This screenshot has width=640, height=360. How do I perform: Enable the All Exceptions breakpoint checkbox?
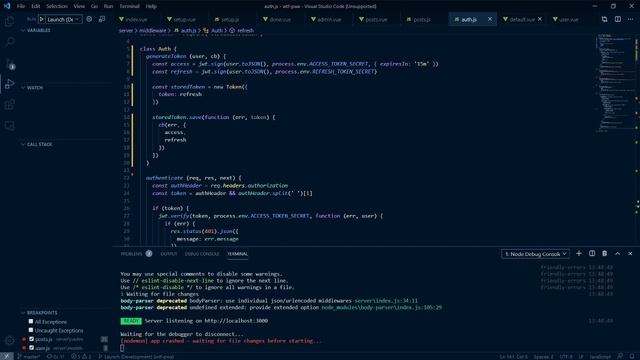31,322
